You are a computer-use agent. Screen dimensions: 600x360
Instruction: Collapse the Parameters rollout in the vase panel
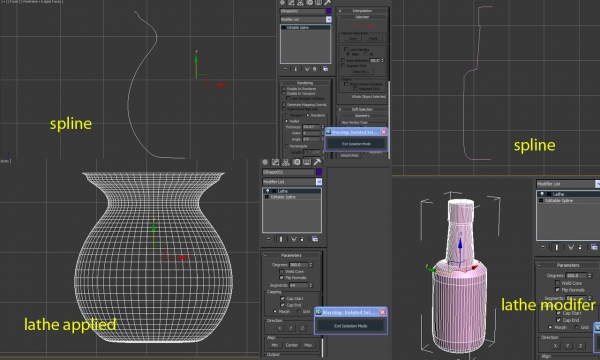click(292, 255)
